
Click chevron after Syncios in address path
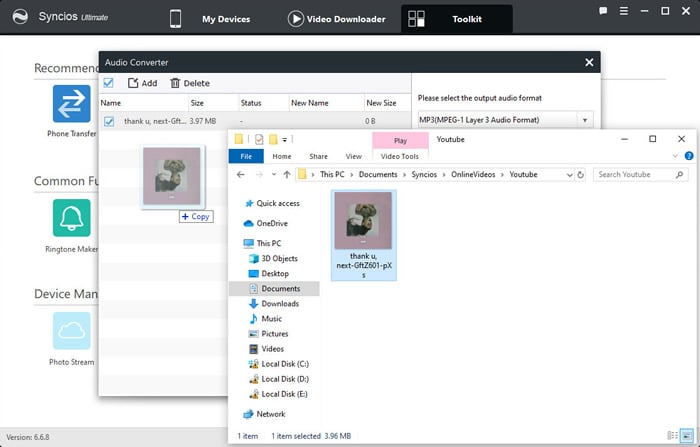coord(444,175)
